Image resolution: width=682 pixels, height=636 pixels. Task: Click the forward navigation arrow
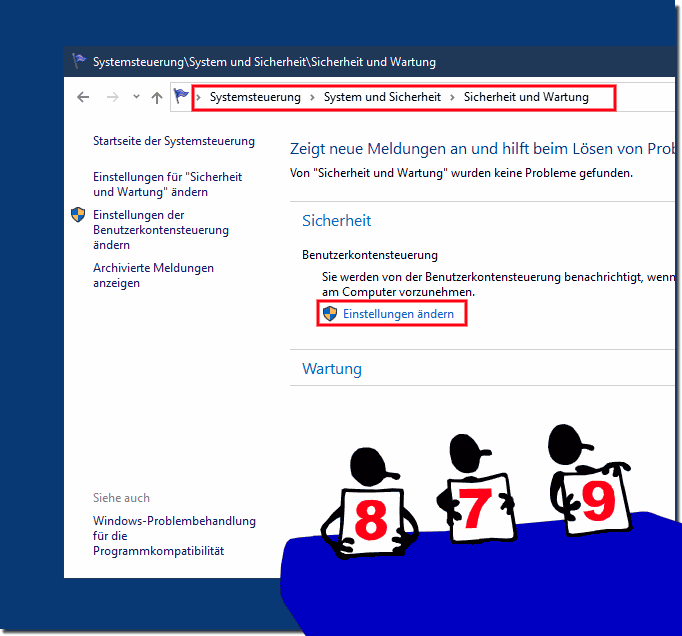[113, 97]
